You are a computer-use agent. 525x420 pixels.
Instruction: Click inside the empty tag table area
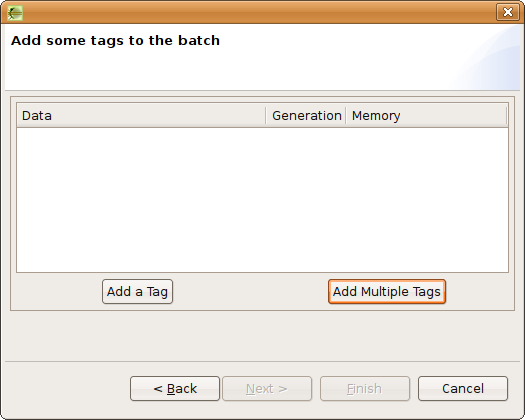[262, 200]
